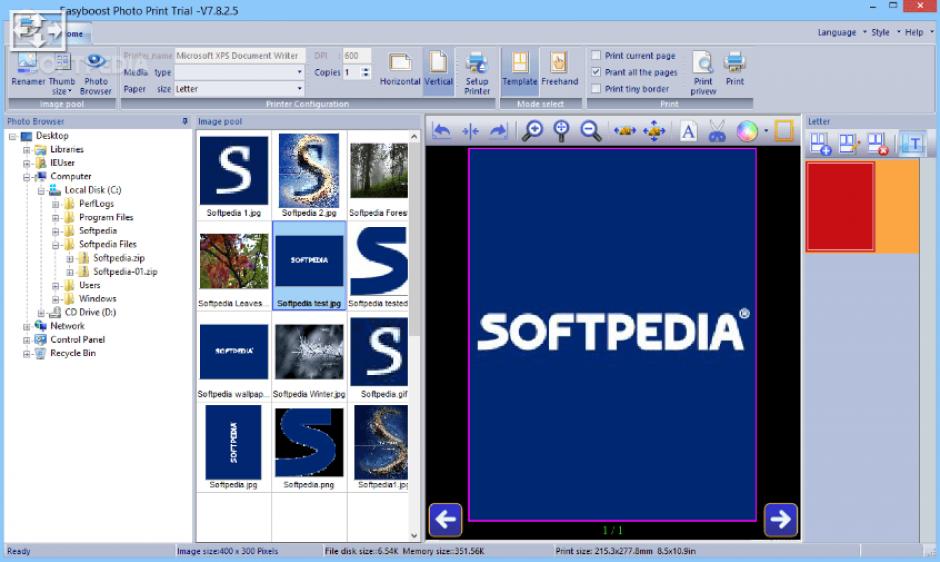Select the Softpedia Files folder
The width and height of the screenshot is (940, 562).
pos(108,245)
